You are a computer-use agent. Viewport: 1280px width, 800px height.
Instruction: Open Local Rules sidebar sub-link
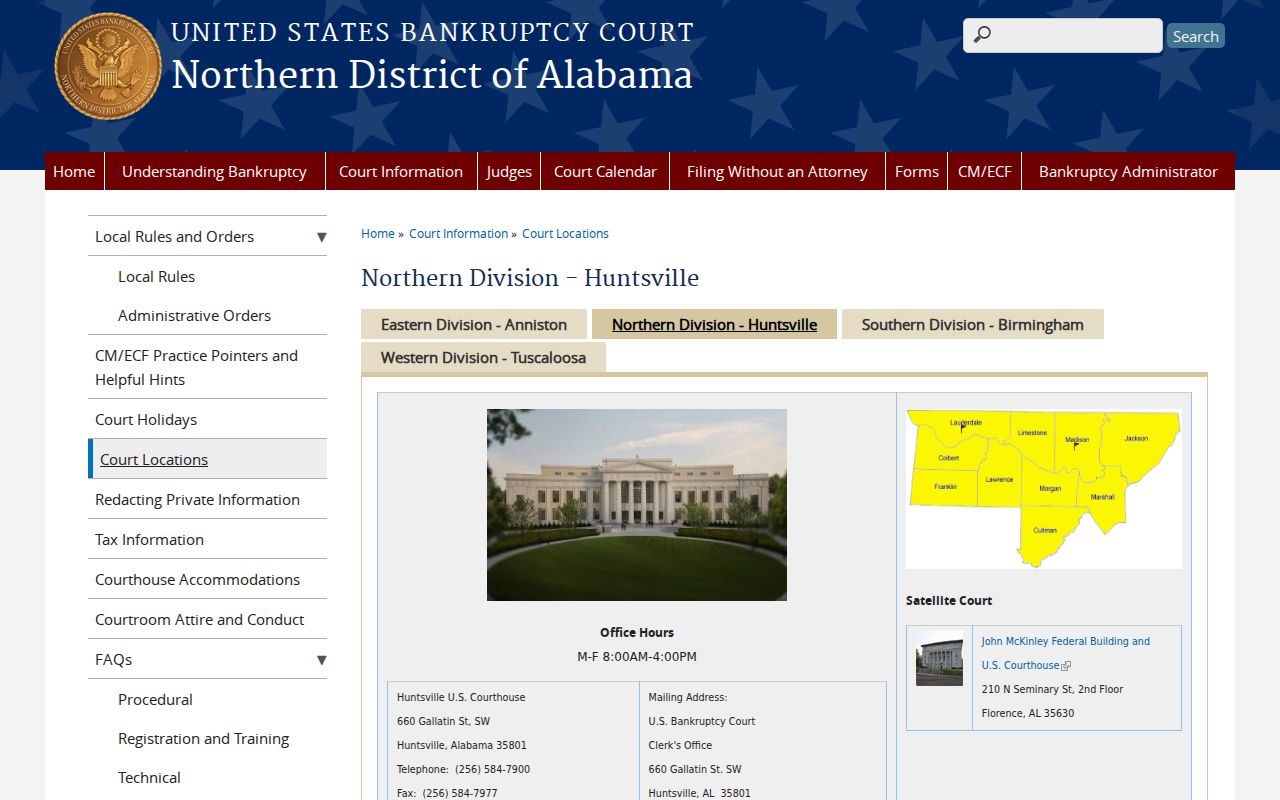click(156, 277)
